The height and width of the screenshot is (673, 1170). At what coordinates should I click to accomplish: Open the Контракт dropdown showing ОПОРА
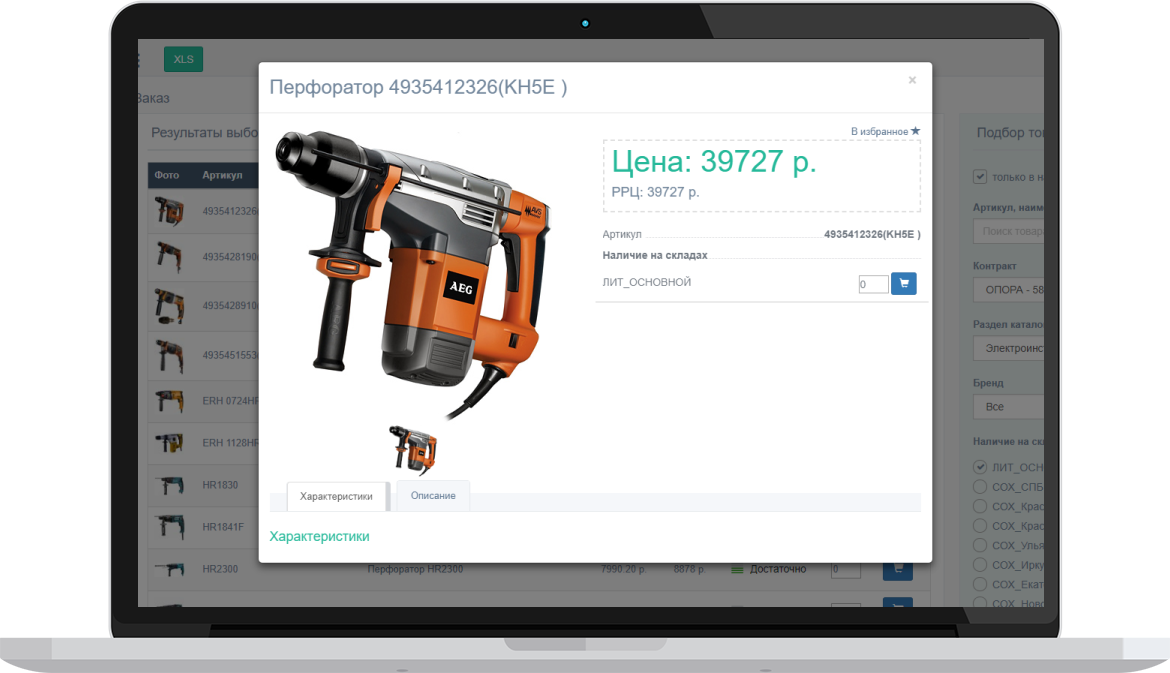pyautogui.click(x=1008, y=289)
